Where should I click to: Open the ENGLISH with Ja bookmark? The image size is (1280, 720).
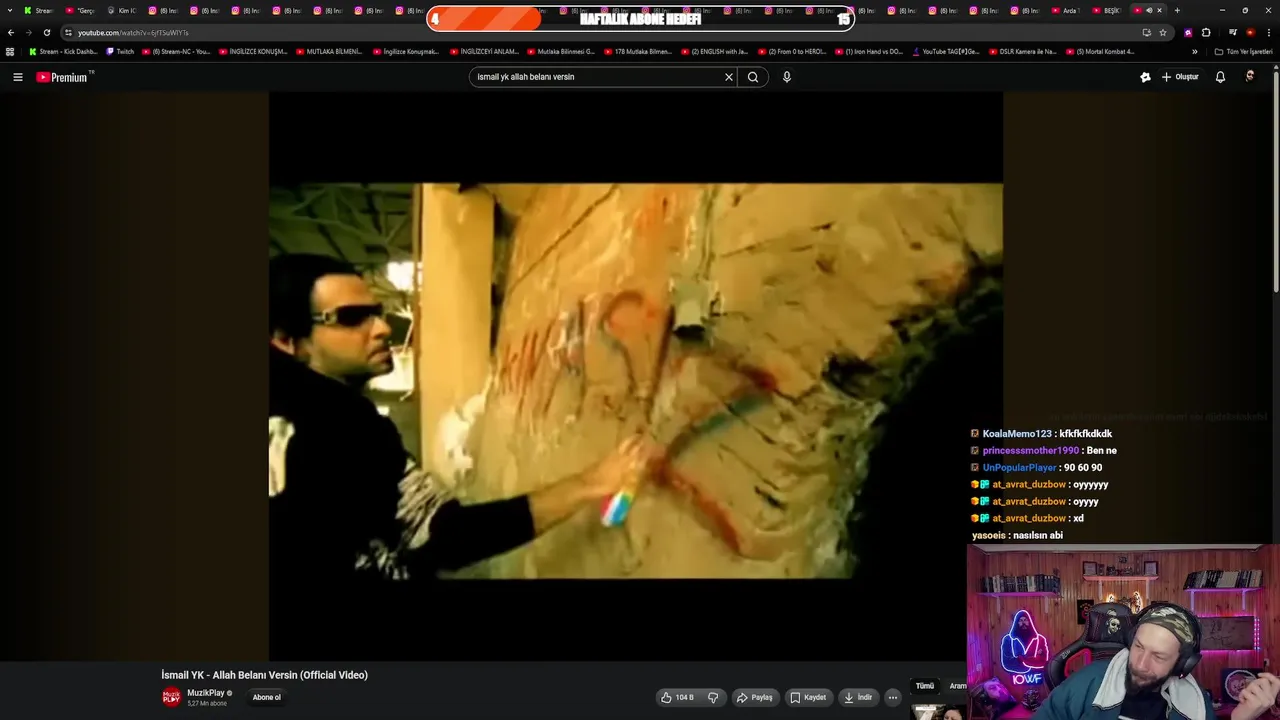tap(714, 51)
